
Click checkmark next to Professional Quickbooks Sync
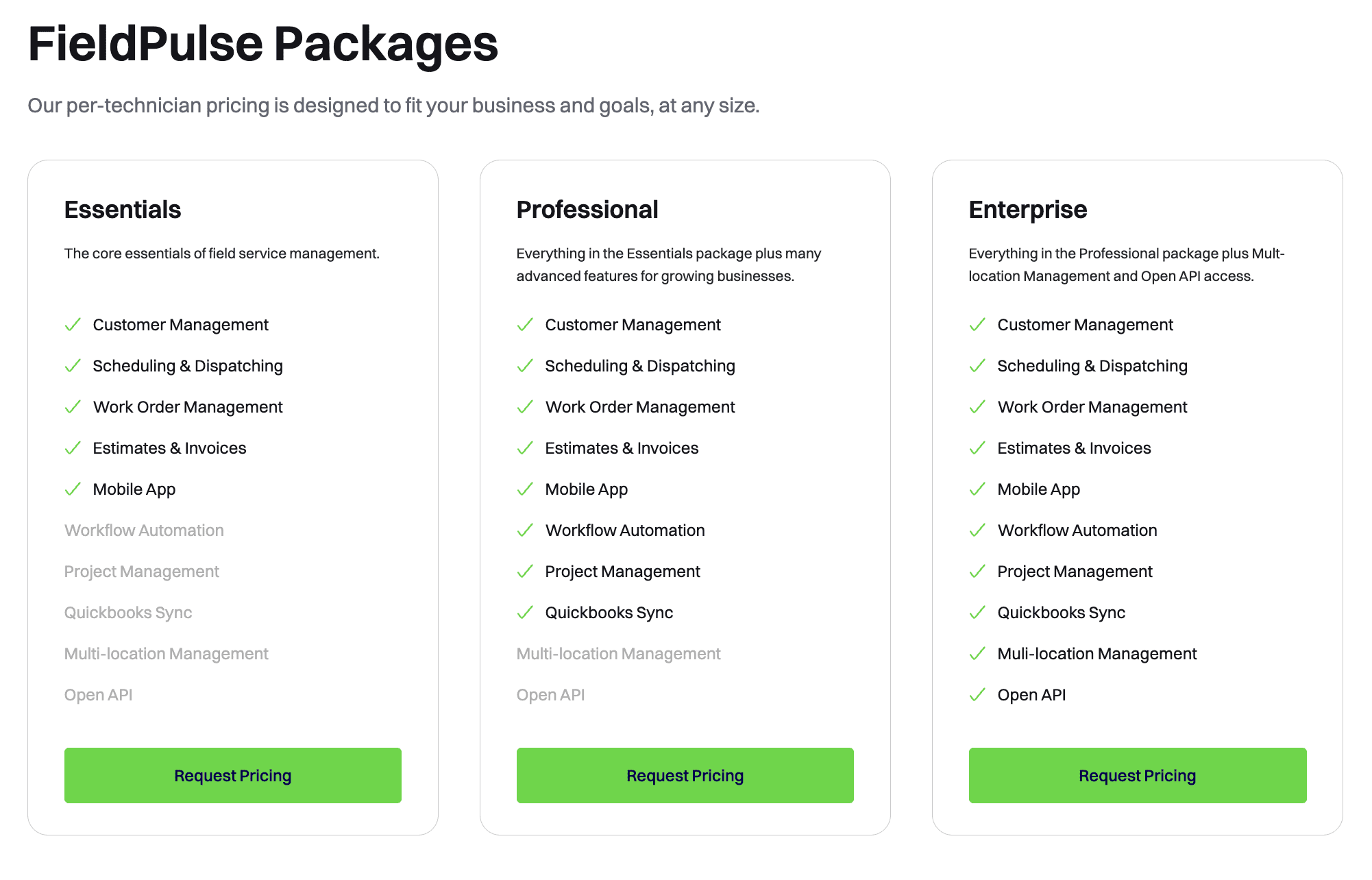coord(525,613)
